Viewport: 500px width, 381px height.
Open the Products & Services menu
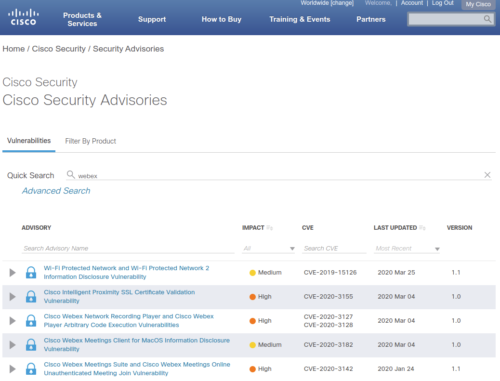pyautogui.click(x=82, y=19)
